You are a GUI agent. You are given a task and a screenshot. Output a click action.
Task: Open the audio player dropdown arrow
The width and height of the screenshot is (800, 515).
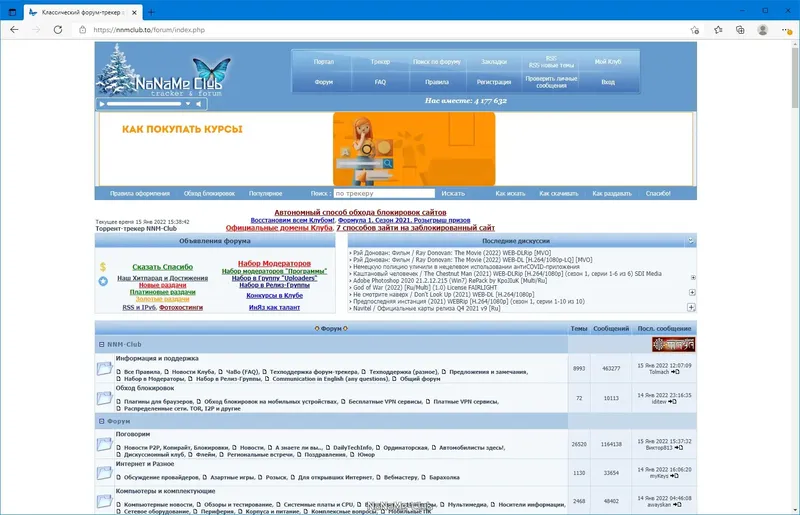point(188,104)
